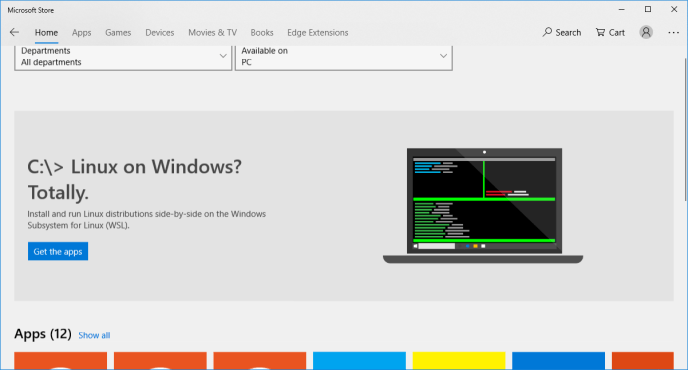Click Show all link next to Apps
Screen dimensions: 688x370
click(x=94, y=335)
